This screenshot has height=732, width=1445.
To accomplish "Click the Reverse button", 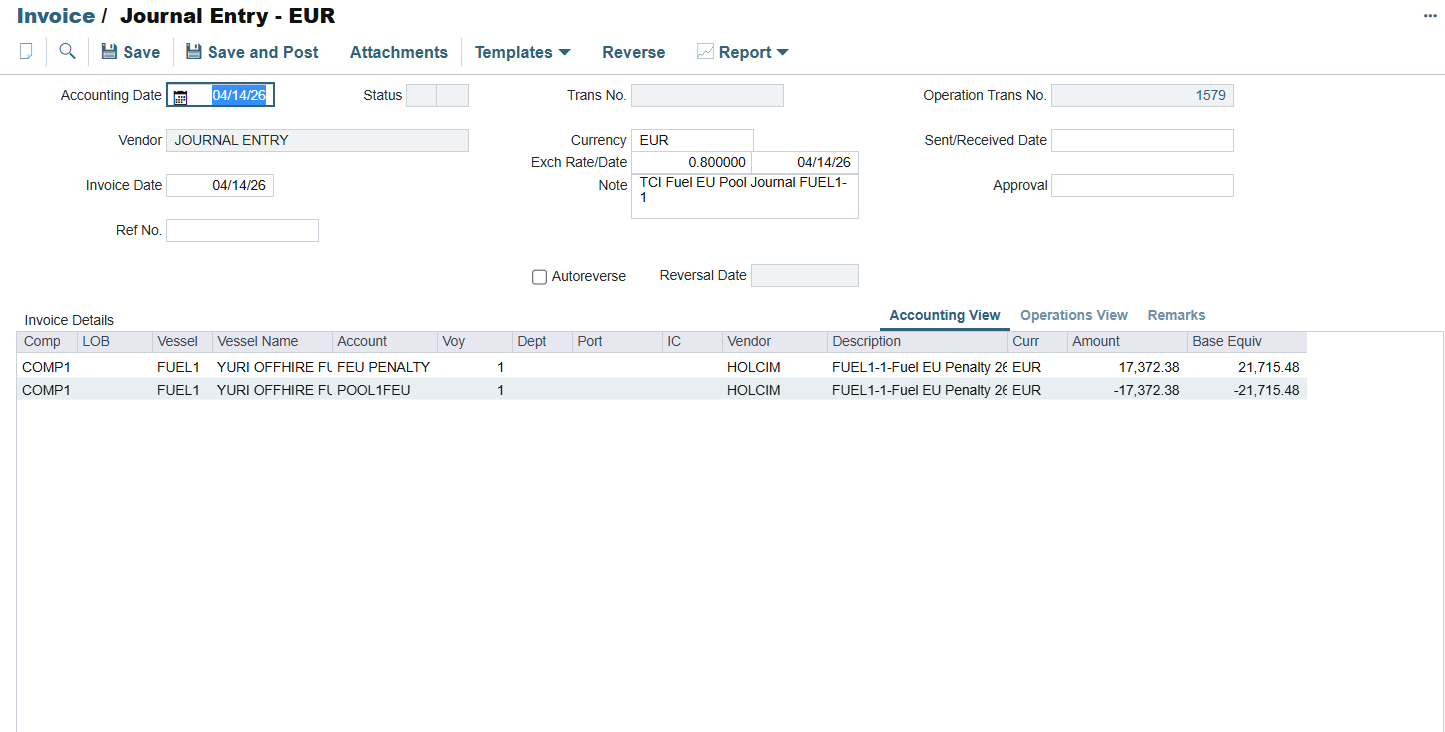I will pos(633,52).
